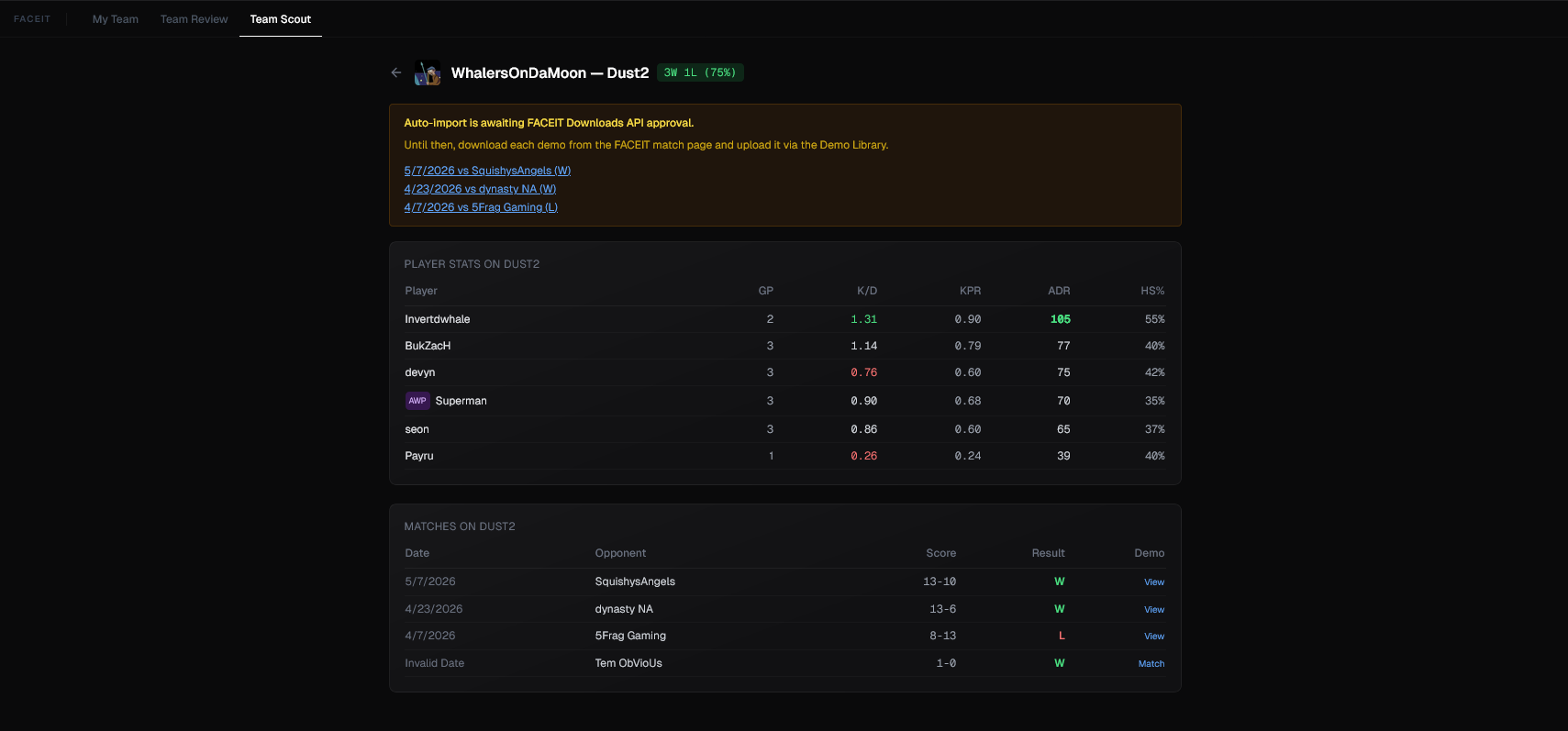This screenshot has height=731, width=1568.
Task: Click the ADR column header
Action: pyautogui.click(x=1059, y=291)
